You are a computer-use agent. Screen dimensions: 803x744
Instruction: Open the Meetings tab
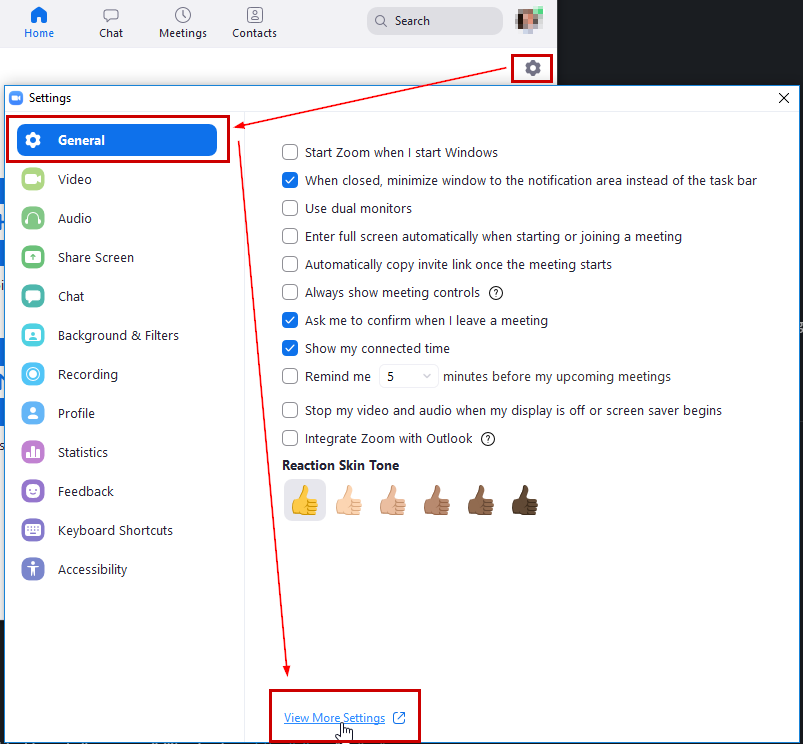183,24
